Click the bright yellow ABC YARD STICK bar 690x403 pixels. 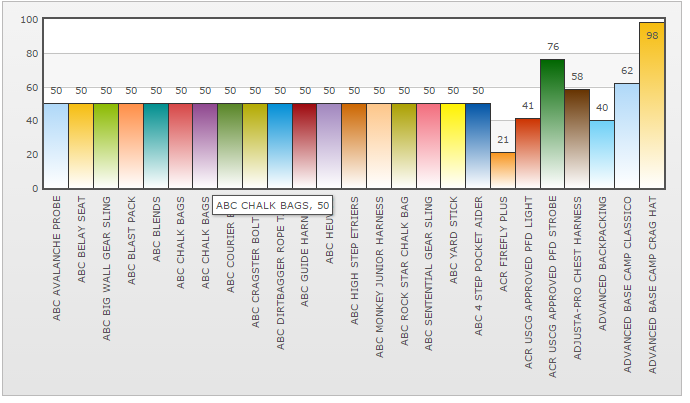453,146
